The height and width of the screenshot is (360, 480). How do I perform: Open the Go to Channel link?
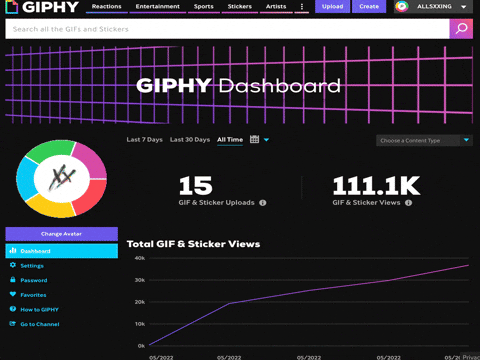coord(40,324)
